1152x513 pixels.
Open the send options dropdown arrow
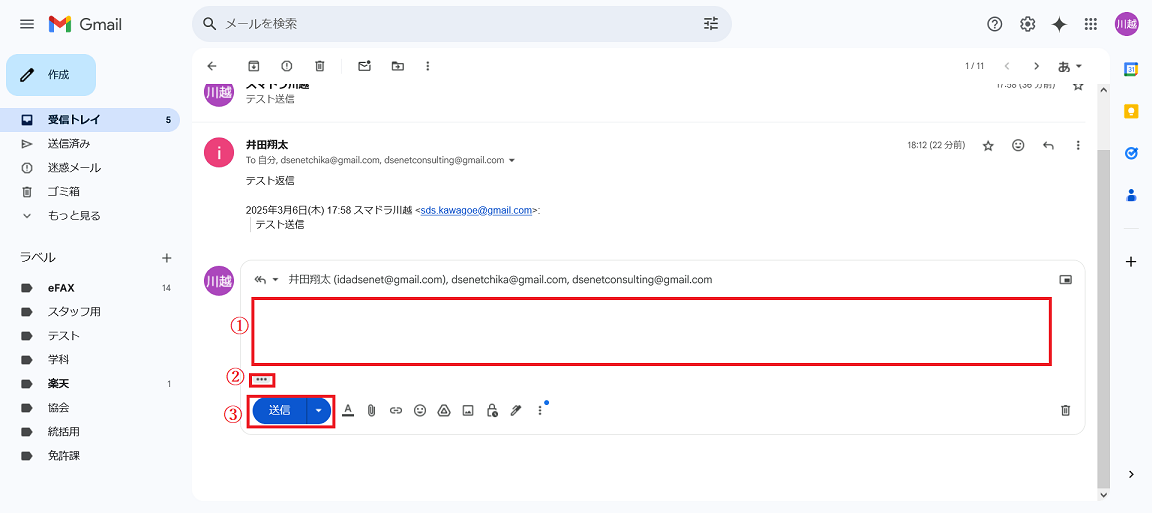[x=319, y=410]
